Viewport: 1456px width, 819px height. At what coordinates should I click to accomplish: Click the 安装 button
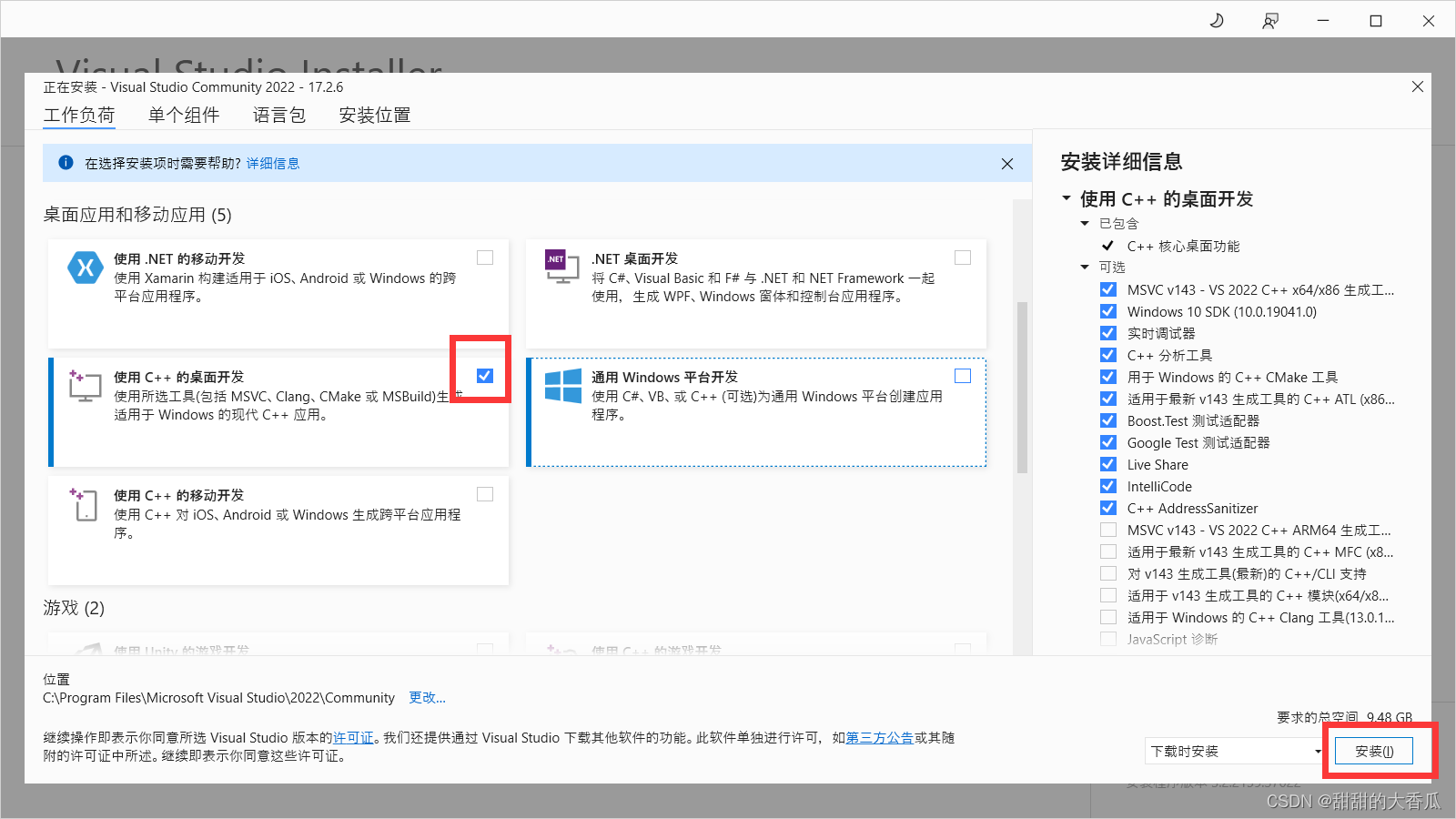(x=1374, y=751)
